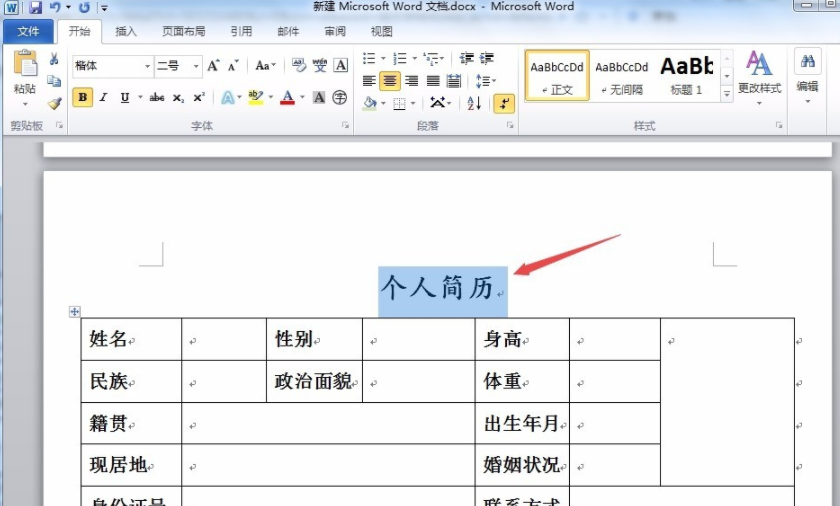The image size is (840, 506).
Task: Click the Cut scissors icon
Action: coord(54,60)
